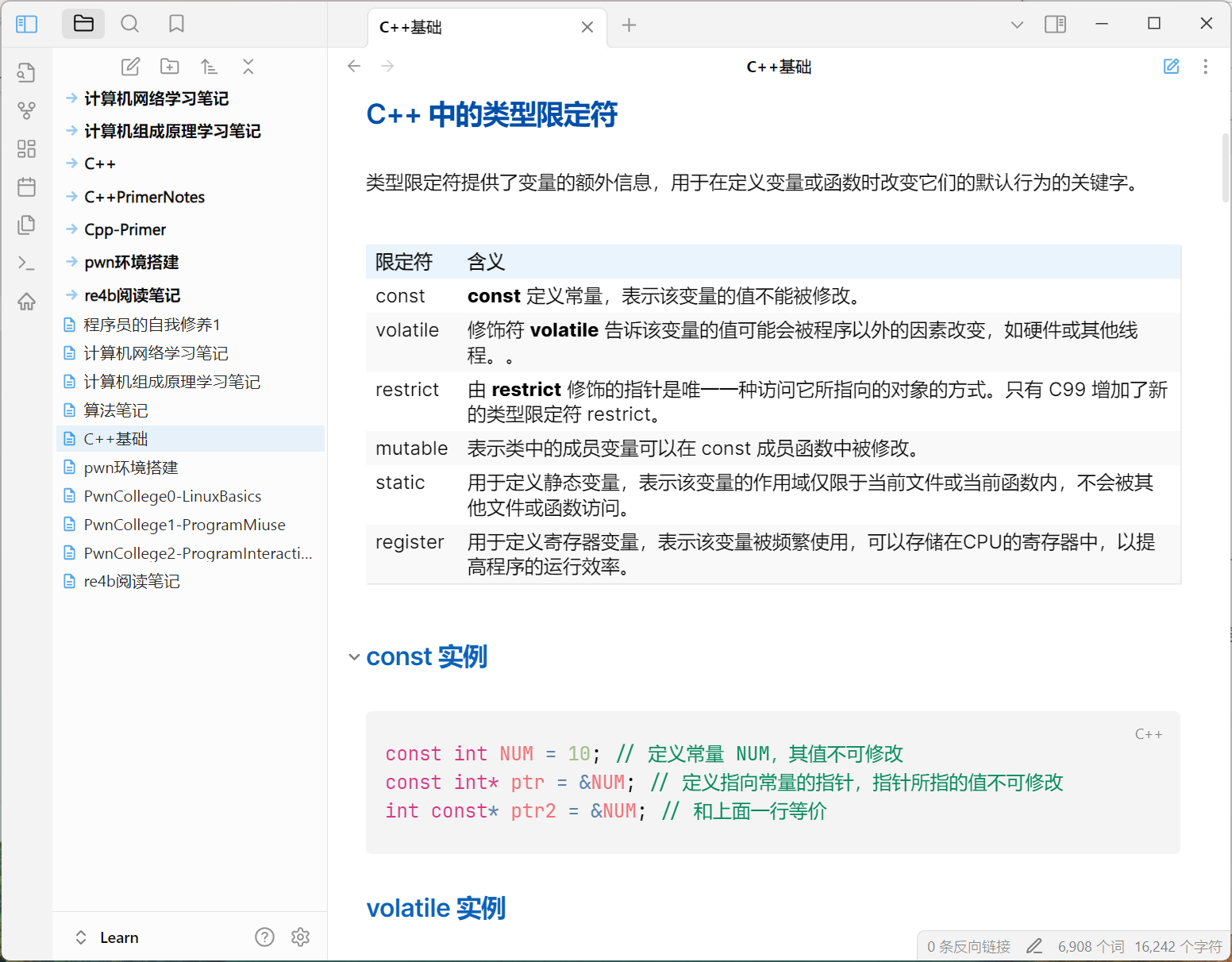1232x962 pixels.
Task: Open the search panel
Action: [129, 24]
